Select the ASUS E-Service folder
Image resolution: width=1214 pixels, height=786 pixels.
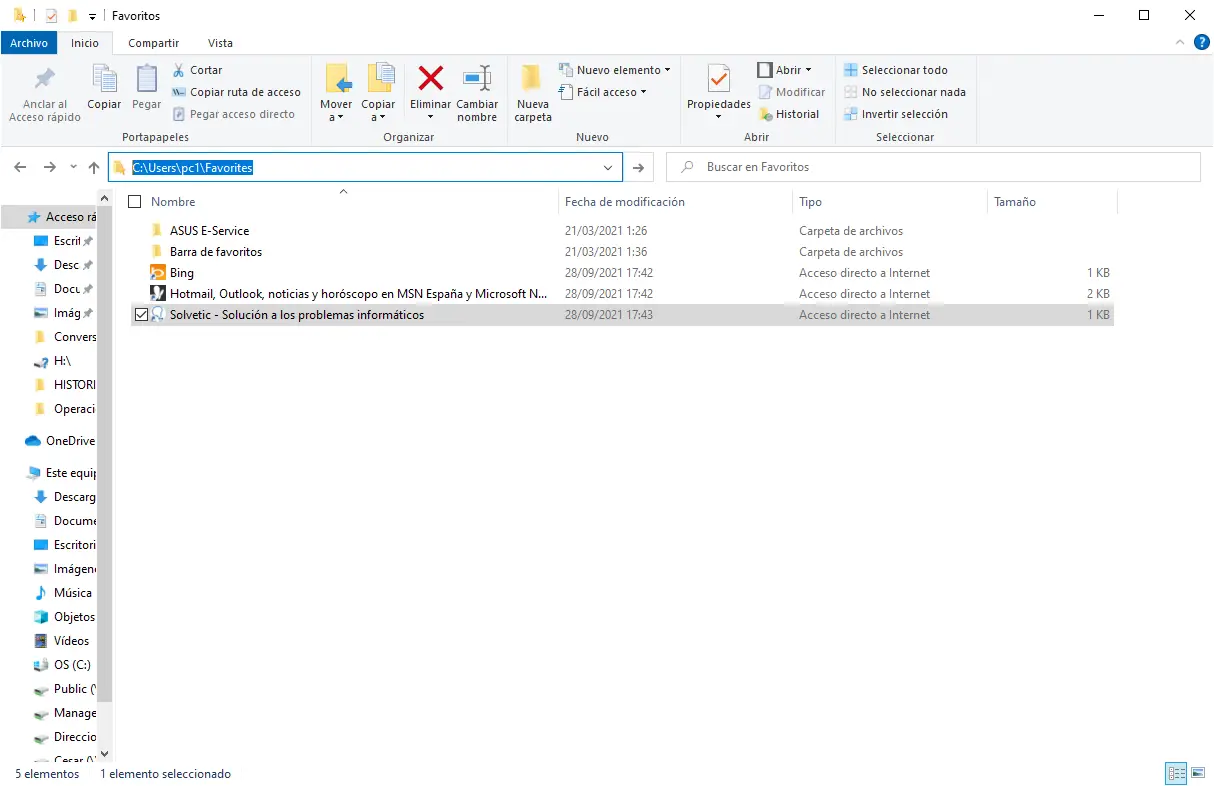point(209,231)
